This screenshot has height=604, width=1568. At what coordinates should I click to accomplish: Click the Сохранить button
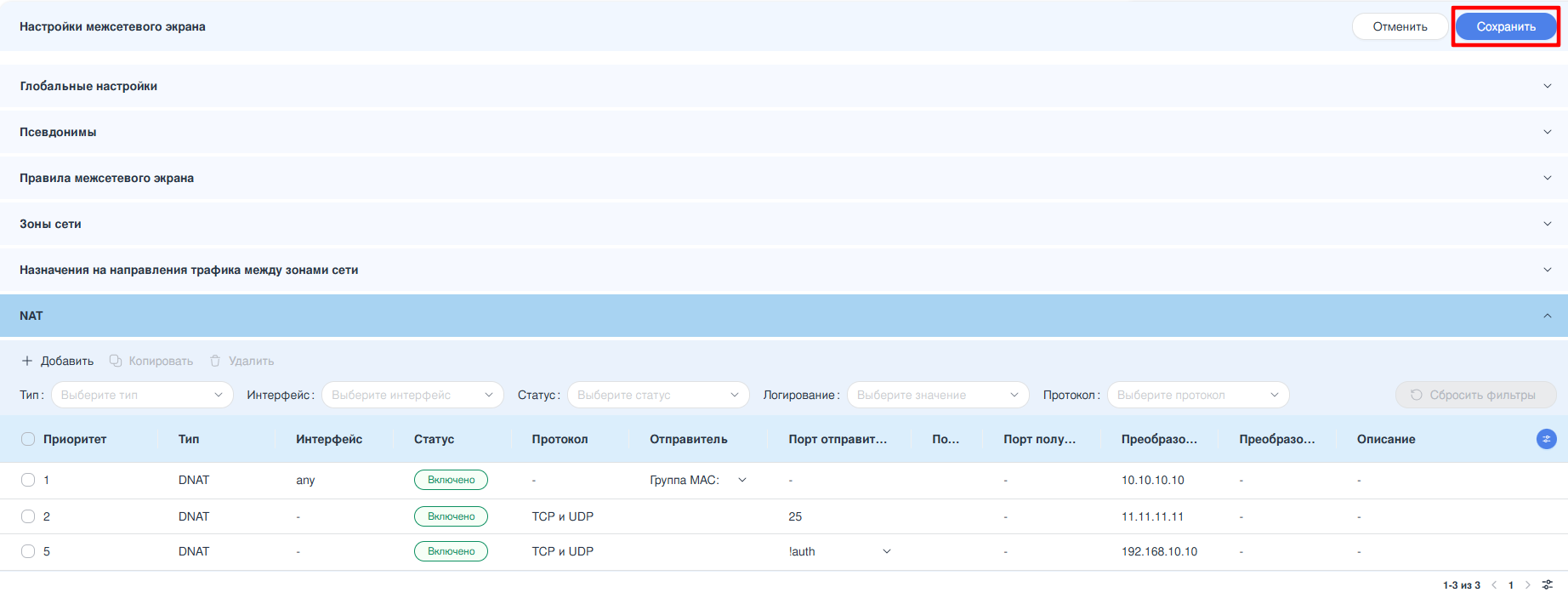1506,26
